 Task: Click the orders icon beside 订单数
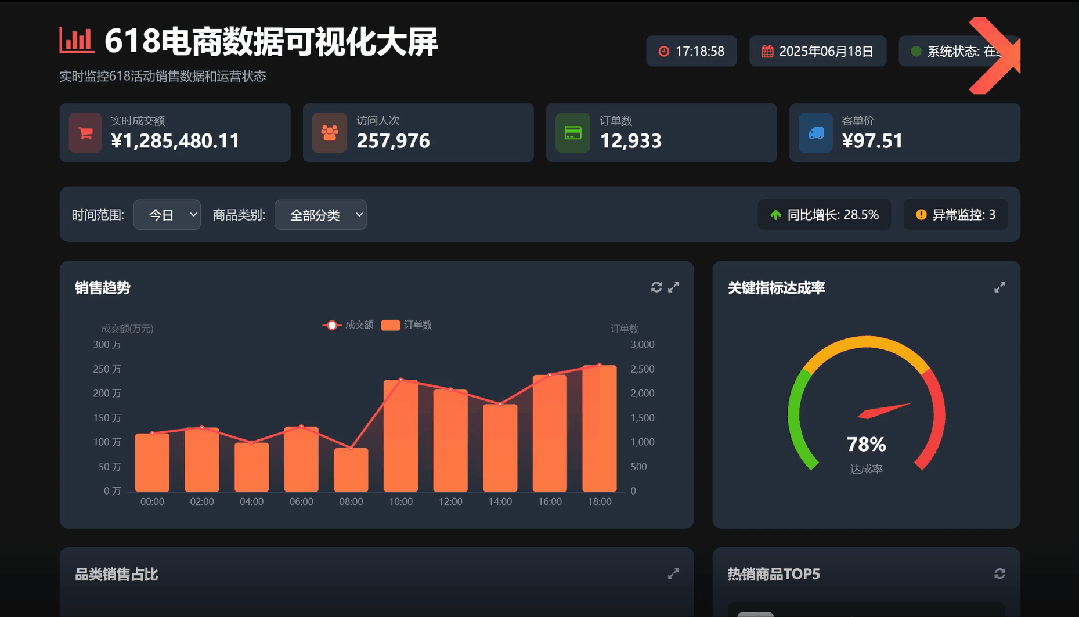tap(571, 132)
